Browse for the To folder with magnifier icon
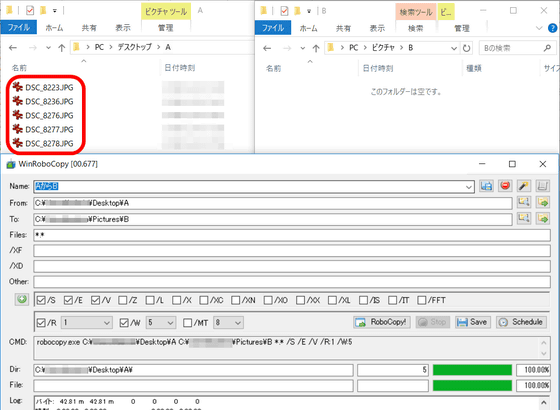Image resolution: width=560 pixels, height=410 pixels. click(524, 218)
